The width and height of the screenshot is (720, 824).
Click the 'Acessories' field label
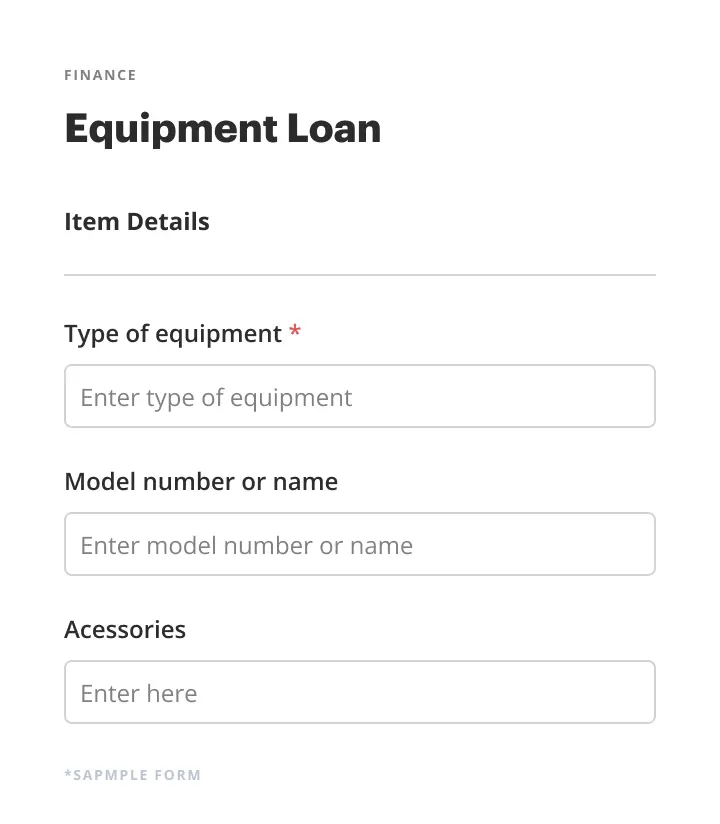click(125, 630)
